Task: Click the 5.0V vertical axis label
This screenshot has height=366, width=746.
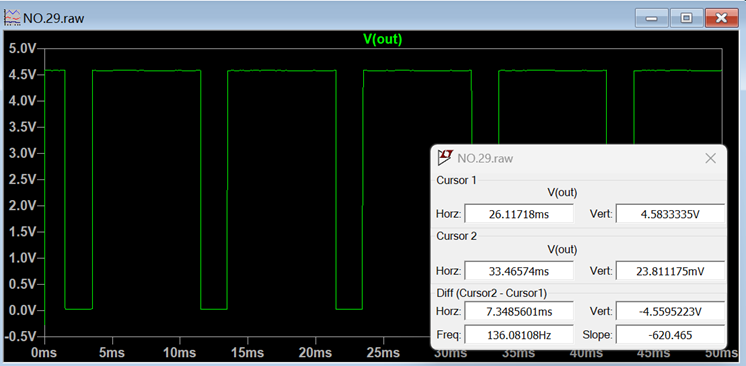Action: coord(23,49)
